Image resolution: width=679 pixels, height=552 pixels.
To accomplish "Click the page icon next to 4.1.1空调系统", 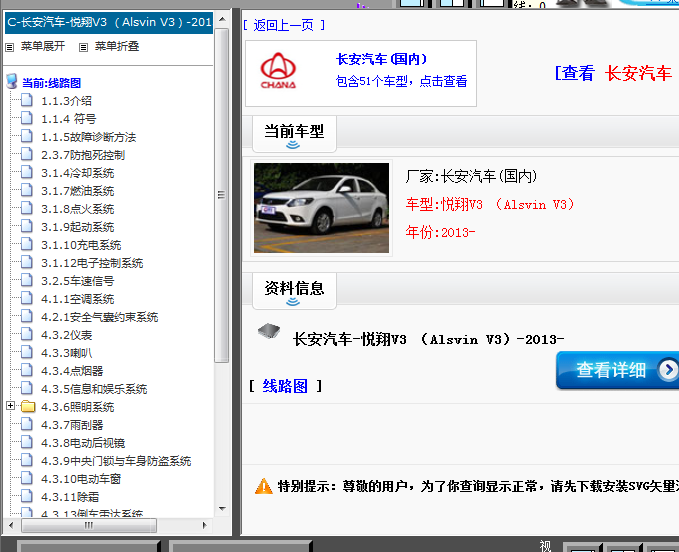I will pyautogui.click(x=27, y=298).
